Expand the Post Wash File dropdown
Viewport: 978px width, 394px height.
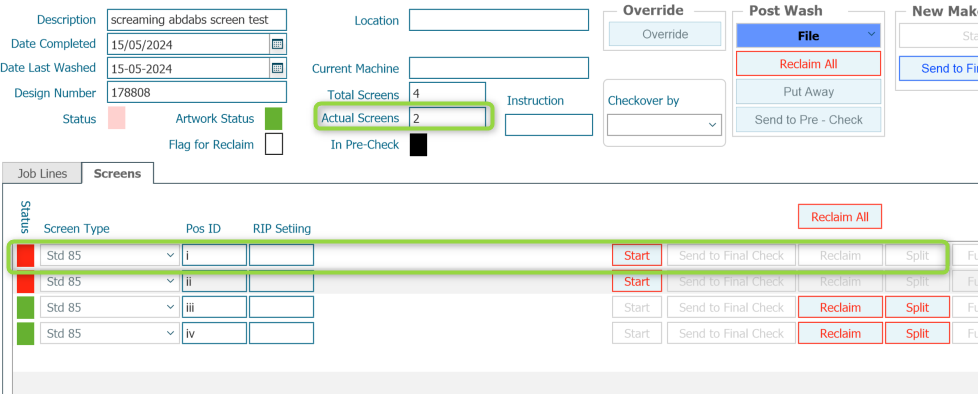[x=808, y=36]
